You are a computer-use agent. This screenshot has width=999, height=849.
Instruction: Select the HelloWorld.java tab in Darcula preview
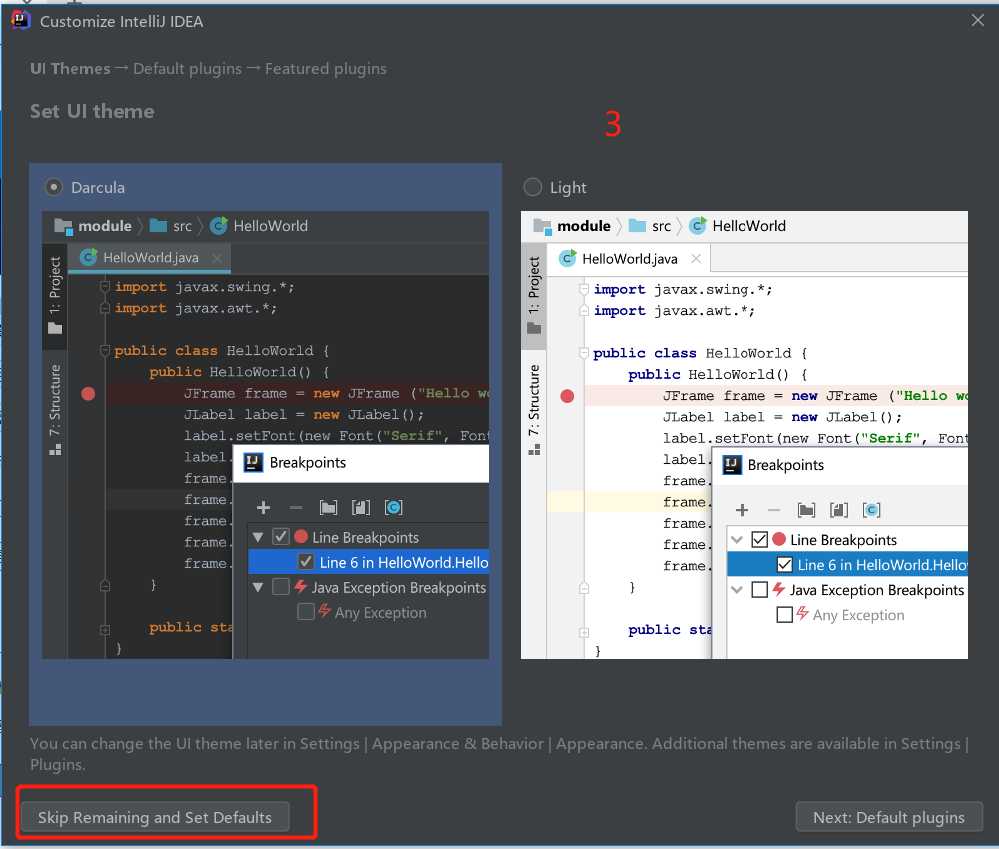click(x=149, y=258)
